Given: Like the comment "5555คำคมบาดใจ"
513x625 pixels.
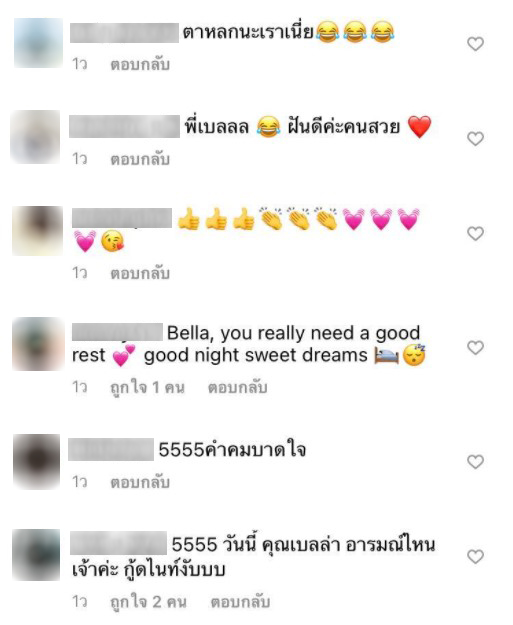Looking at the screenshot, I should pos(475,462).
